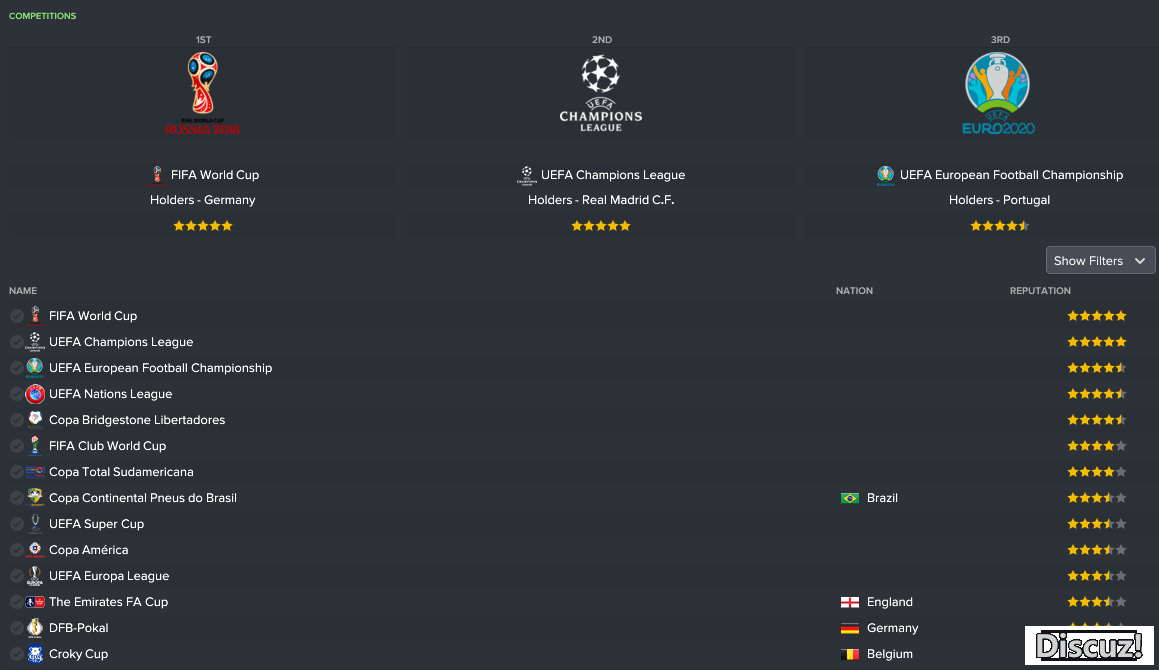Toggle the checkmark beside FIFA World Cup
This screenshot has width=1159, height=670.
(x=16, y=317)
